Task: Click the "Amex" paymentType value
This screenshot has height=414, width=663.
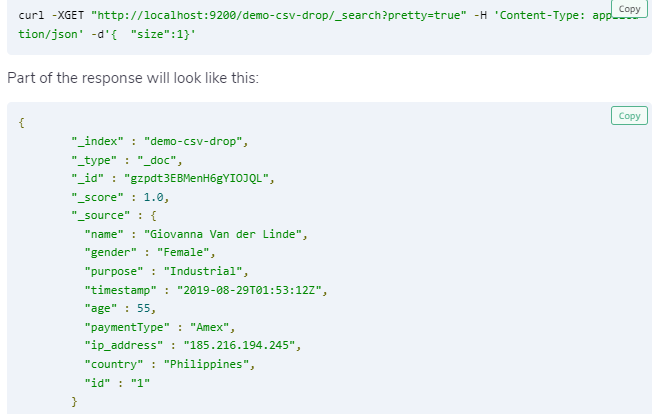Action: [x=209, y=327]
